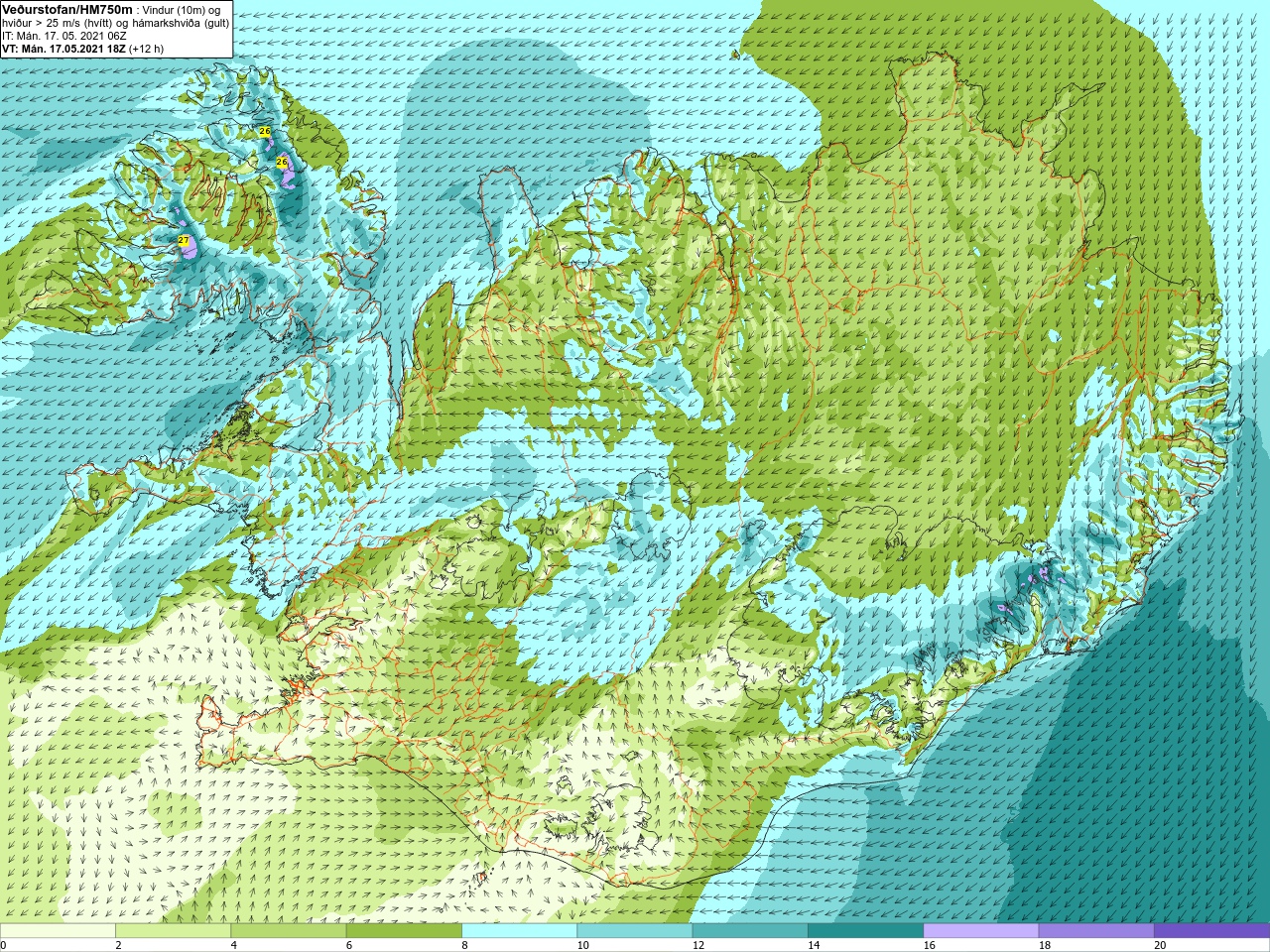The width and height of the screenshot is (1270, 952).
Task: Click the '4' tick label on the scale
Action: pos(234,945)
